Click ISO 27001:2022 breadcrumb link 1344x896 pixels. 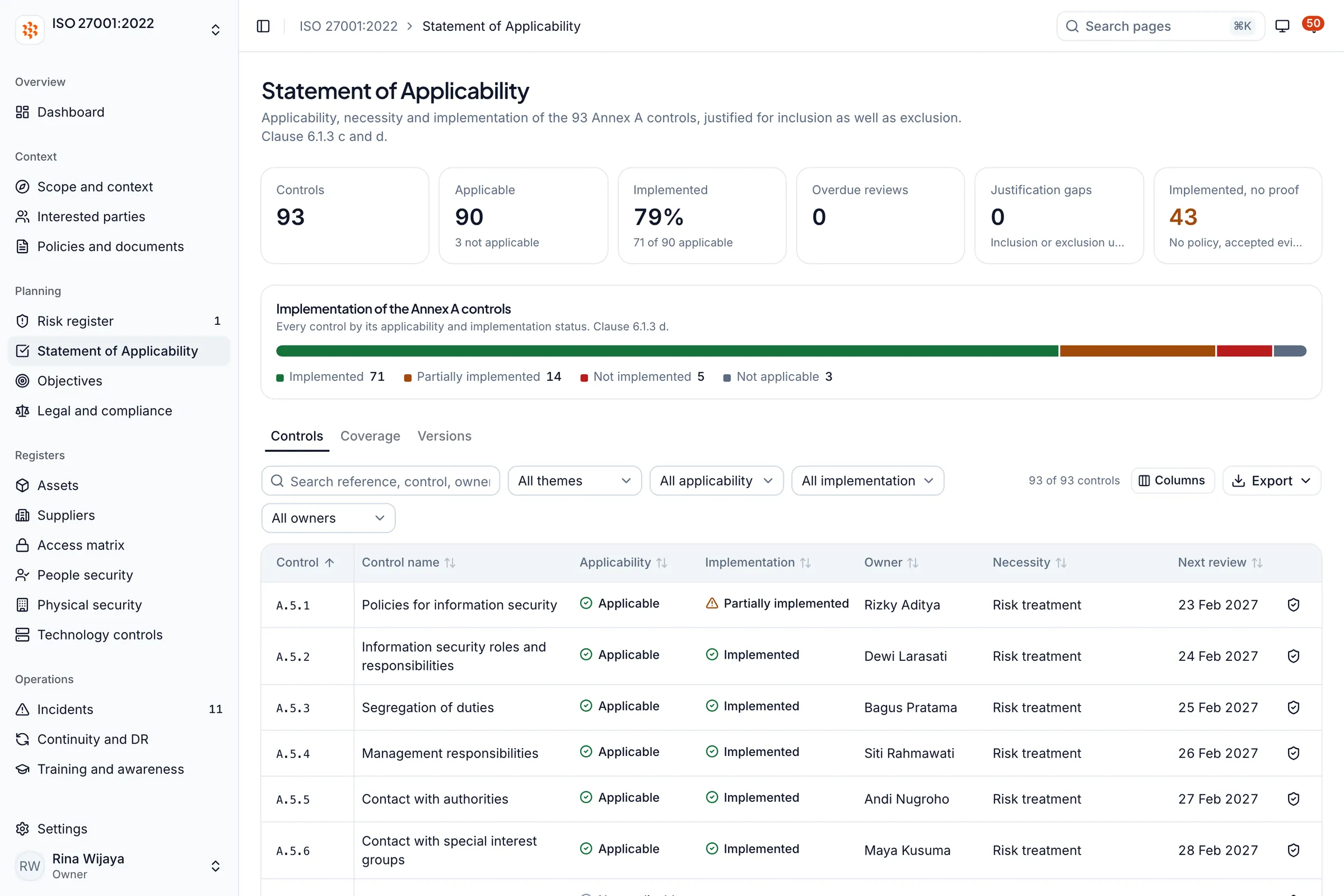348,26
